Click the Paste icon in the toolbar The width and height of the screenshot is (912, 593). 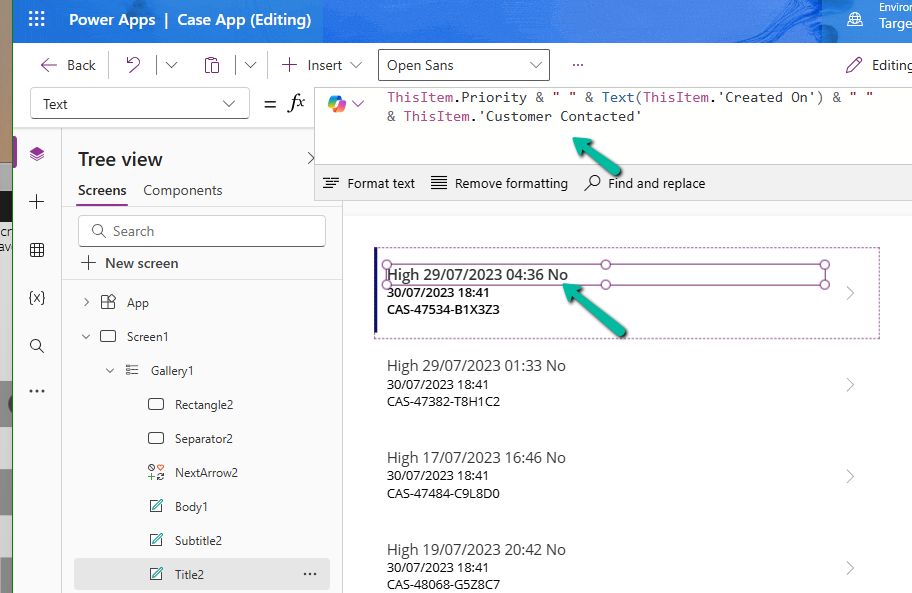click(x=211, y=64)
